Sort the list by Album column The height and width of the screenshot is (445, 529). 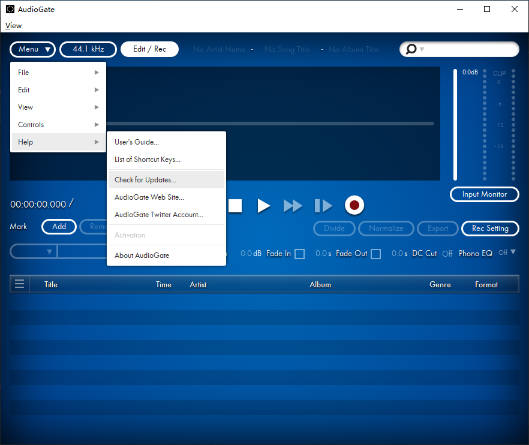point(321,284)
